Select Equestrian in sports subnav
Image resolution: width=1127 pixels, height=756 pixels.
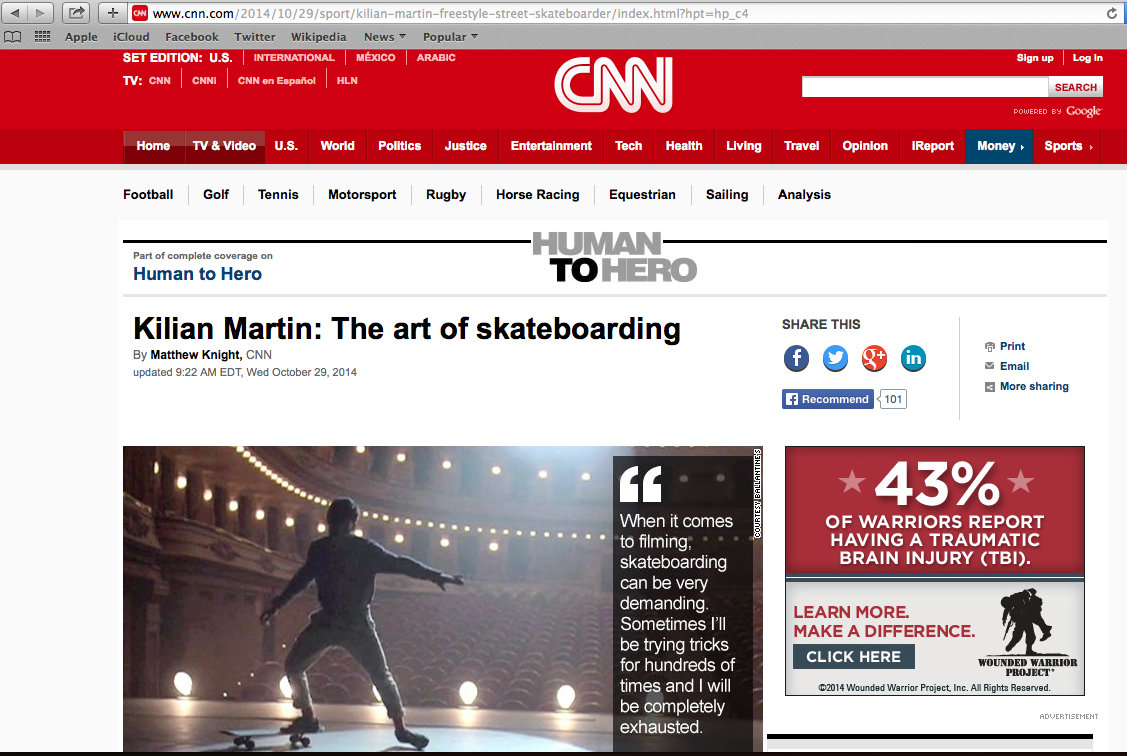642,195
